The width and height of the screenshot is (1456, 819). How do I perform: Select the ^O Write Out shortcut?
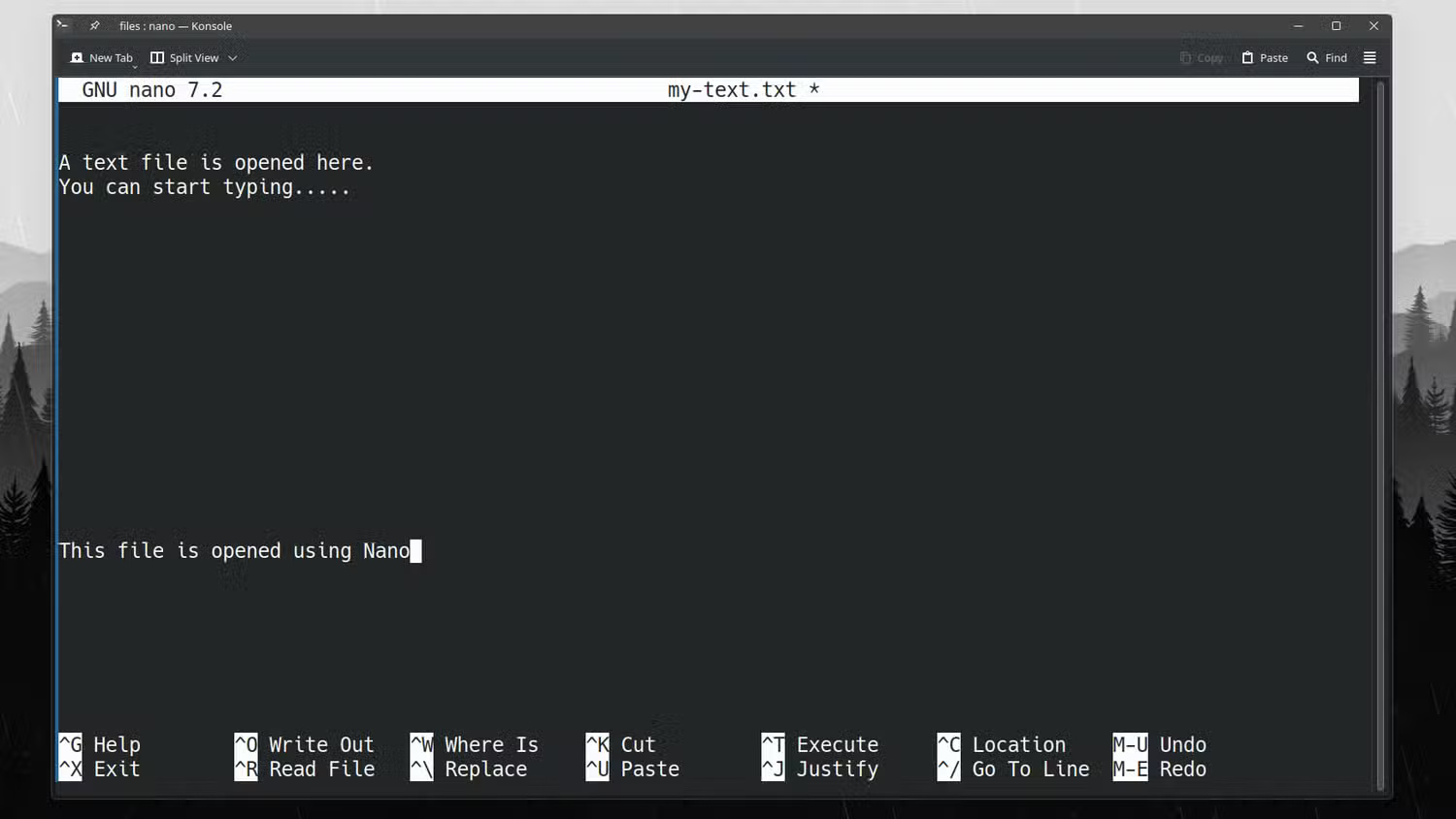[x=304, y=745]
